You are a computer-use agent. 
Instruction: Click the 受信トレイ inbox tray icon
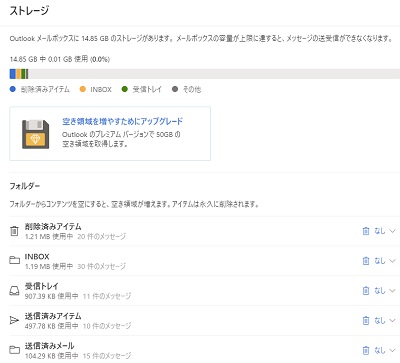[14, 291]
